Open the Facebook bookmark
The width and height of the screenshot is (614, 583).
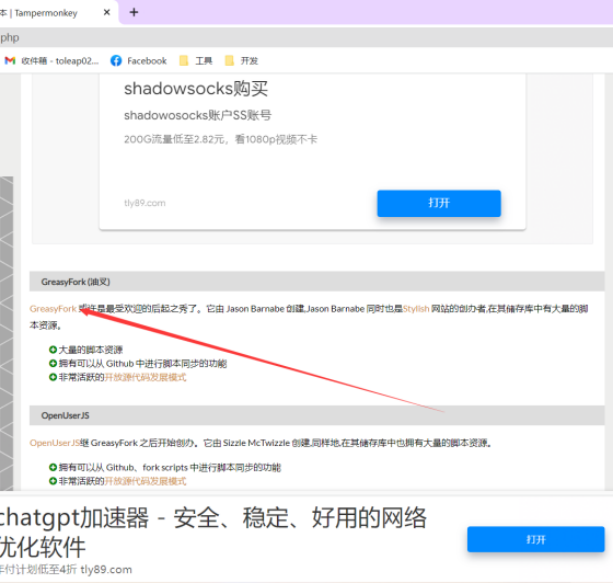pyautogui.click(x=139, y=61)
